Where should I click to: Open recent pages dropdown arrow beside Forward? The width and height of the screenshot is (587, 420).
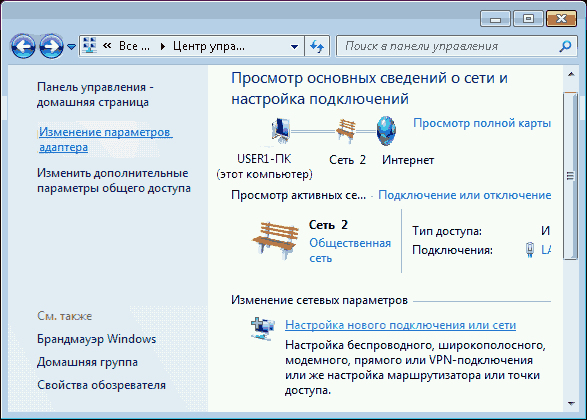click(72, 47)
